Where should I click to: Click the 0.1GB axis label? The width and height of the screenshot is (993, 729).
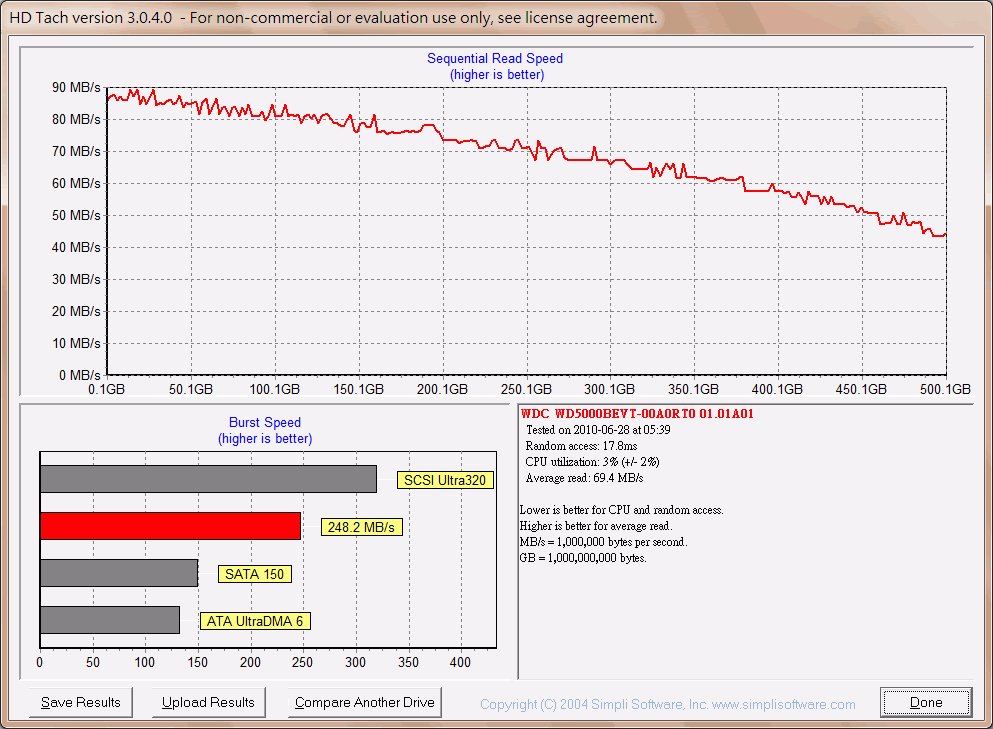point(106,390)
